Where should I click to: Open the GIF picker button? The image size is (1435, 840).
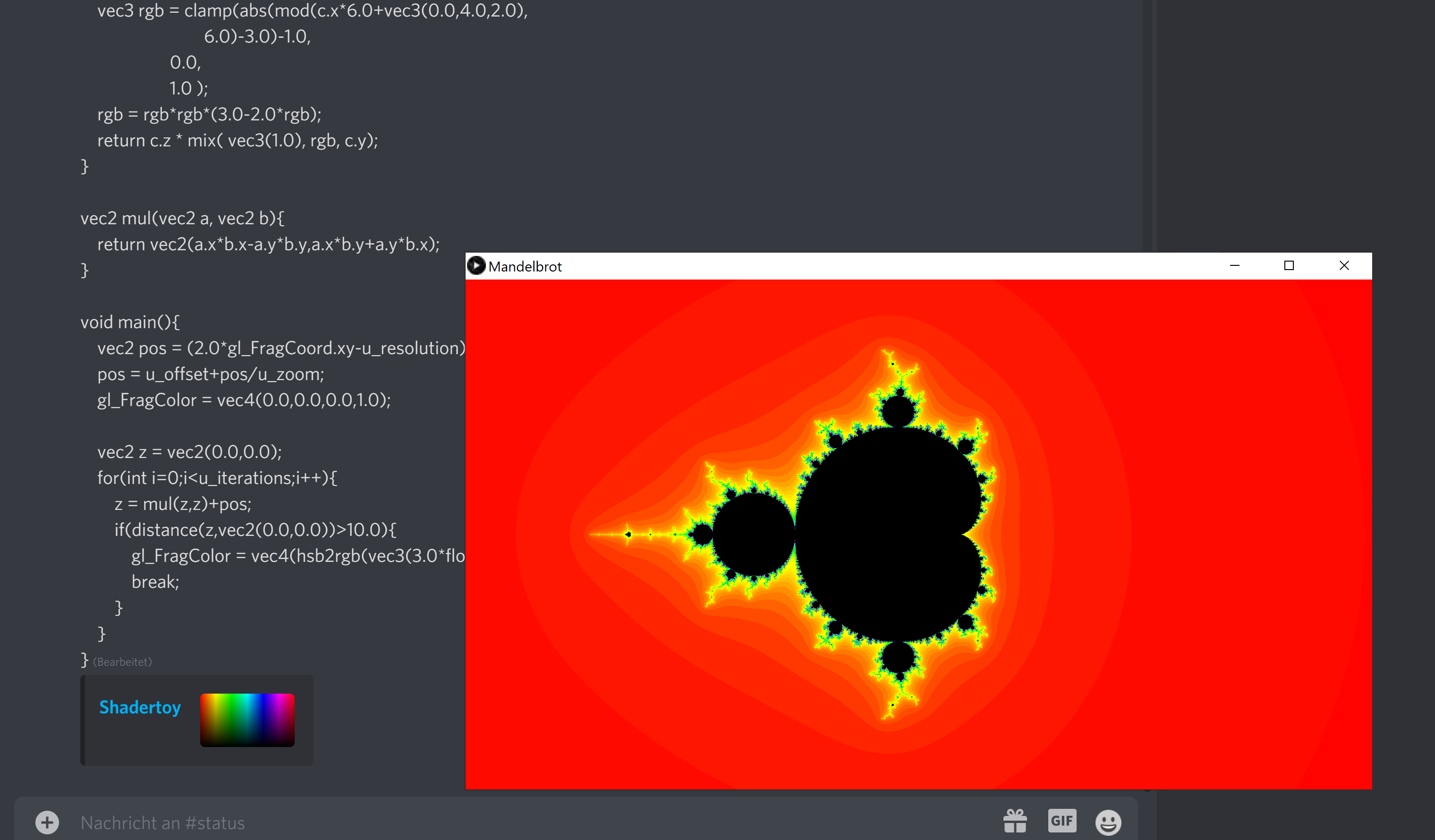pos(1062,821)
